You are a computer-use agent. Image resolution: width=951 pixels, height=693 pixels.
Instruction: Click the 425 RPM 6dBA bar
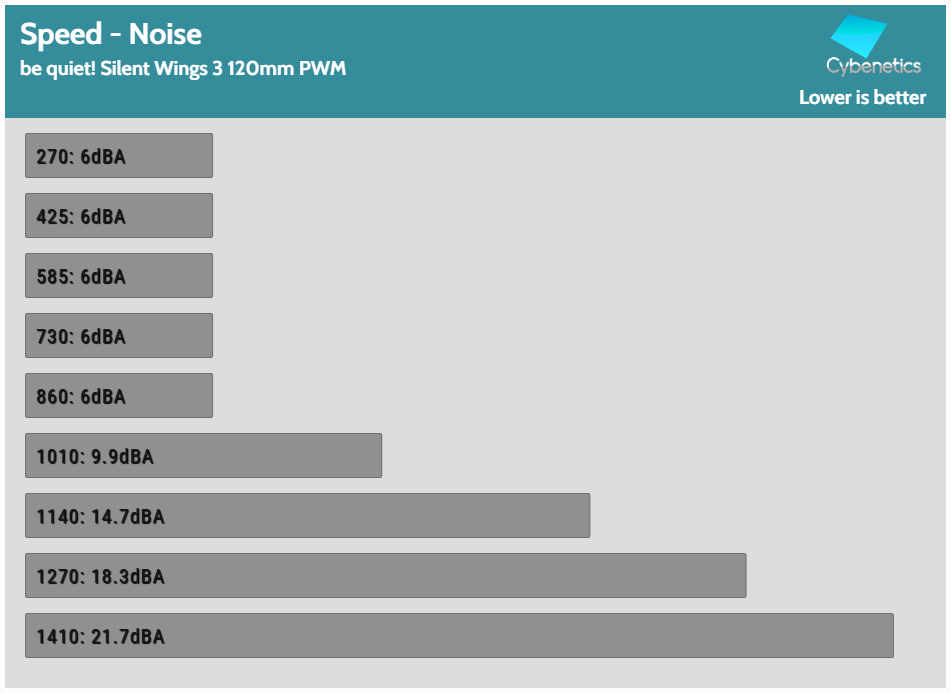click(119, 216)
